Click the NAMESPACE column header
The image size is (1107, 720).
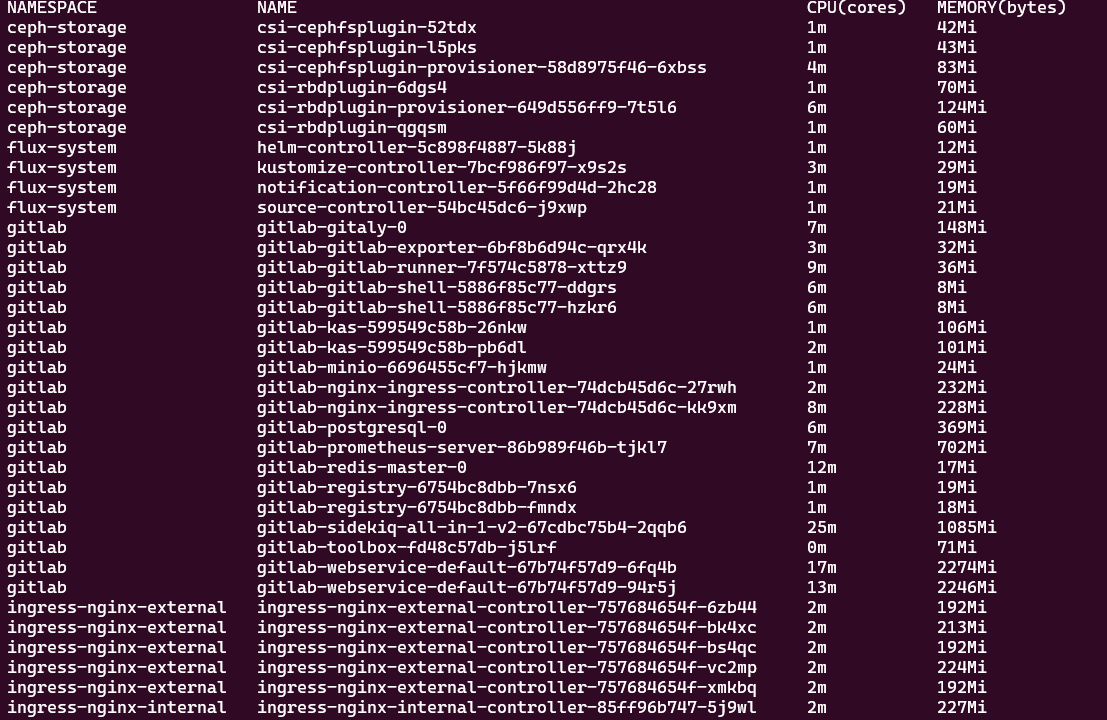[x=52, y=8]
